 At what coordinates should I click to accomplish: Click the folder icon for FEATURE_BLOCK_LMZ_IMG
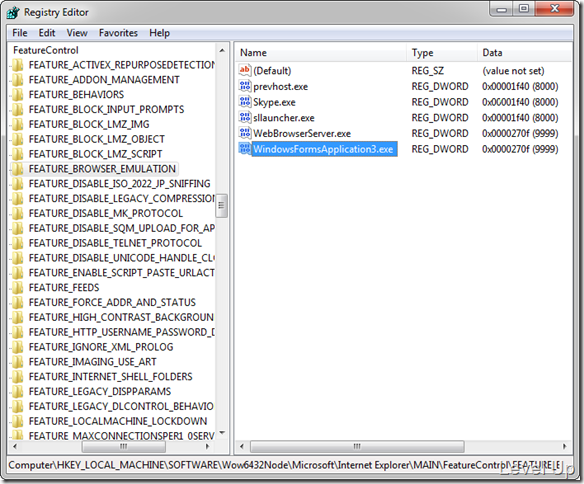(x=17, y=124)
